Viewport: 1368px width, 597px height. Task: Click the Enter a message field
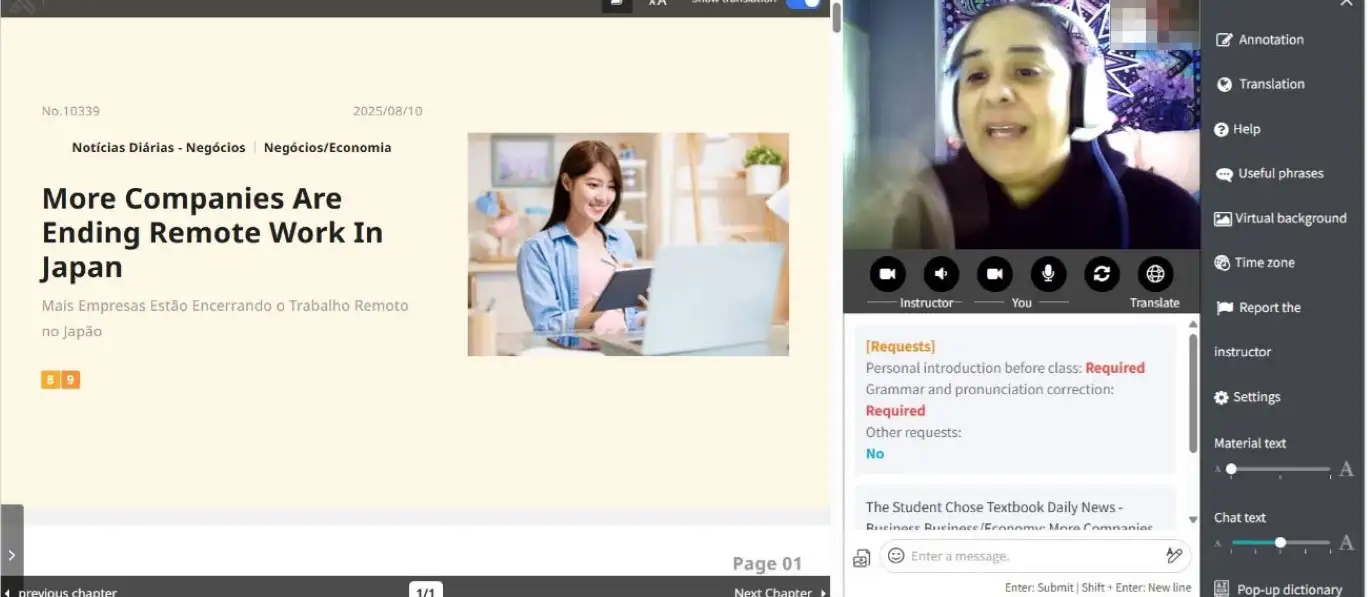click(x=1030, y=556)
